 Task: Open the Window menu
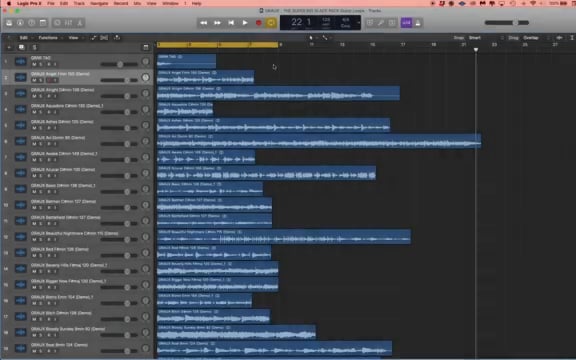click(170, 3)
